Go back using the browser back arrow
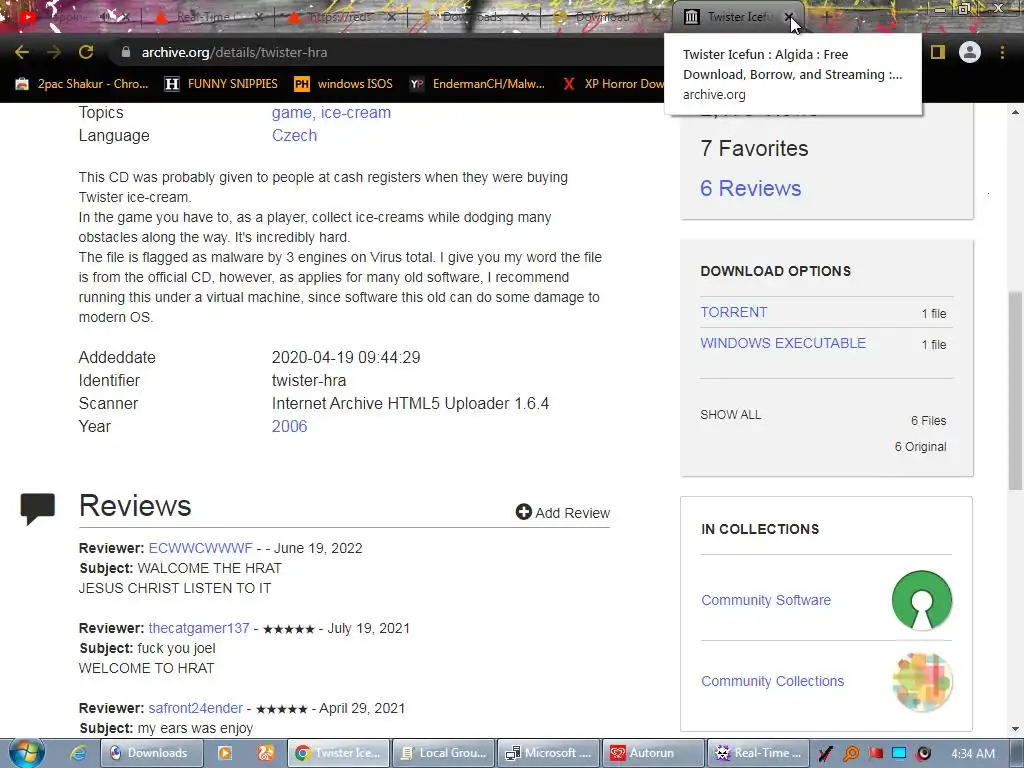The height and width of the screenshot is (768, 1024). coord(22,52)
